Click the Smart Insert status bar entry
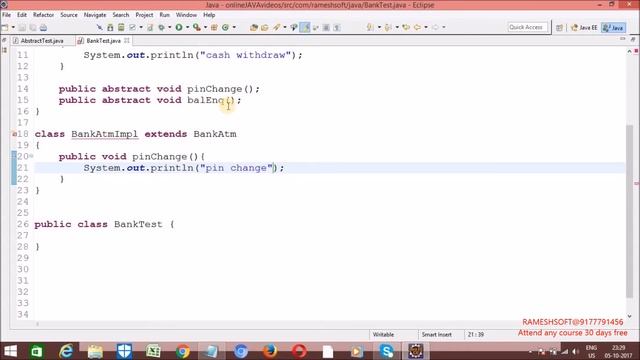This screenshot has height=360, width=640. click(437, 334)
